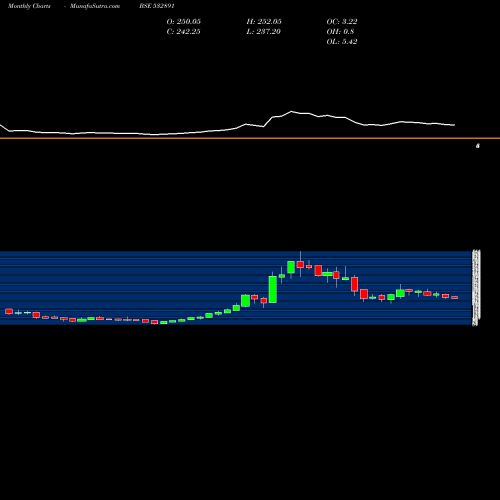Click the 'BSE 532891' symbol text

tap(157, 6)
